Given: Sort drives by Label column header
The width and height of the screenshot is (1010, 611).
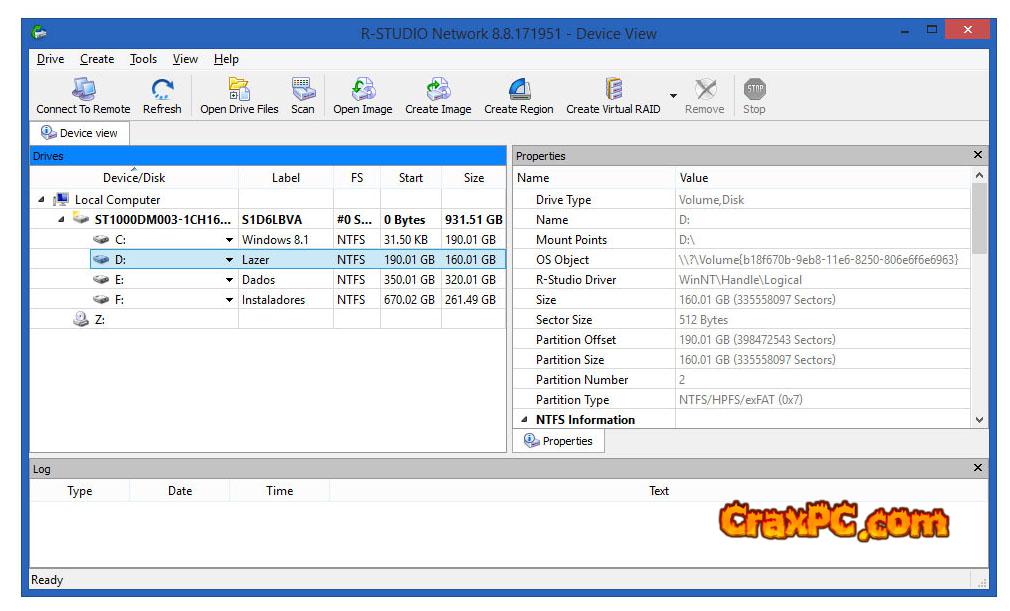Looking at the screenshot, I should 285,178.
